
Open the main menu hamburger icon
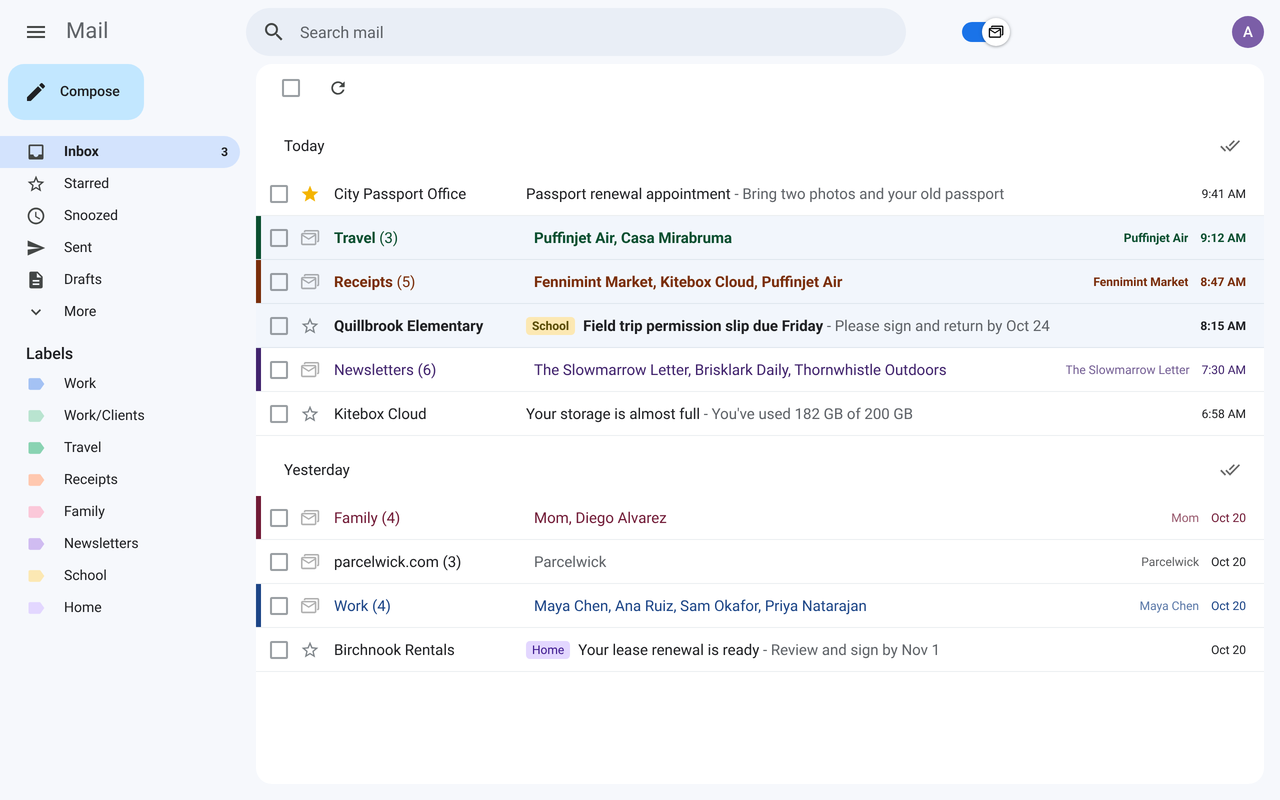point(36,32)
